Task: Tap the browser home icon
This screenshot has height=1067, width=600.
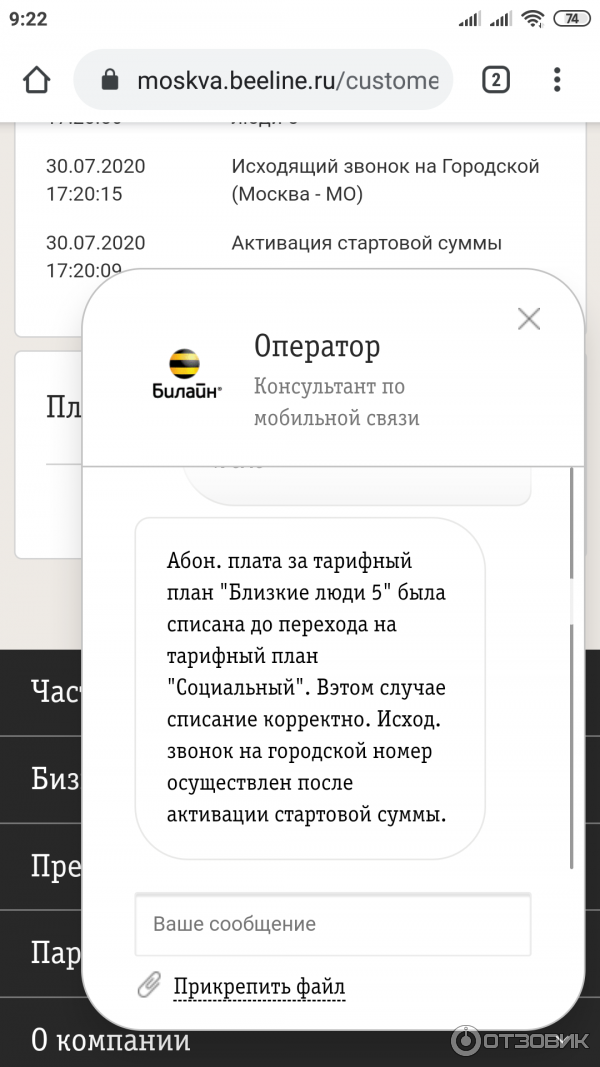Action: 37,80
